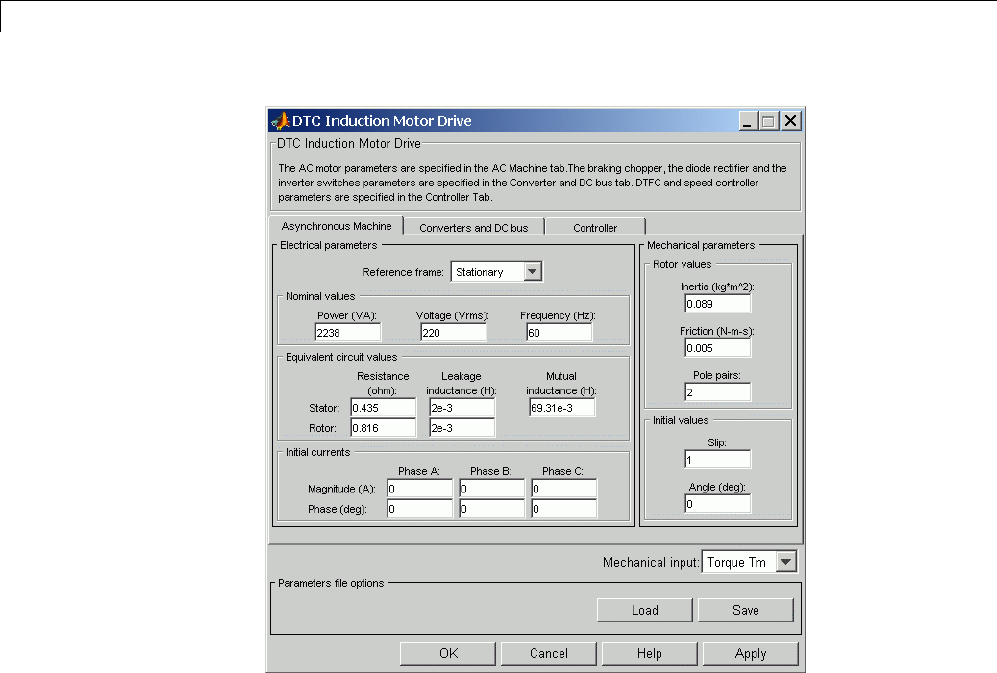Select the Pole pairs field
Viewport: 997px width, 673px height.
tap(718, 392)
